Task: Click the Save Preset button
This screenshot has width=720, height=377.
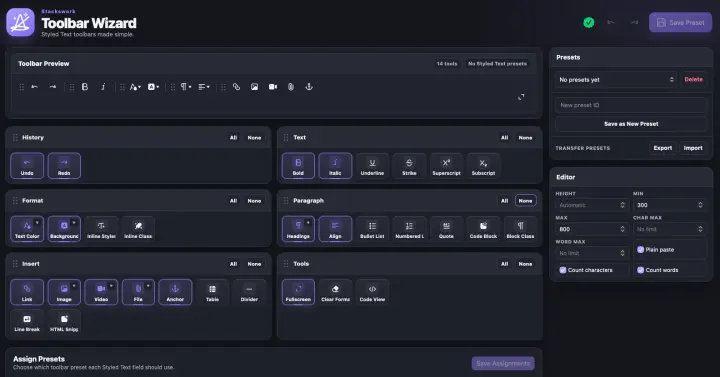Action: (681, 23)
